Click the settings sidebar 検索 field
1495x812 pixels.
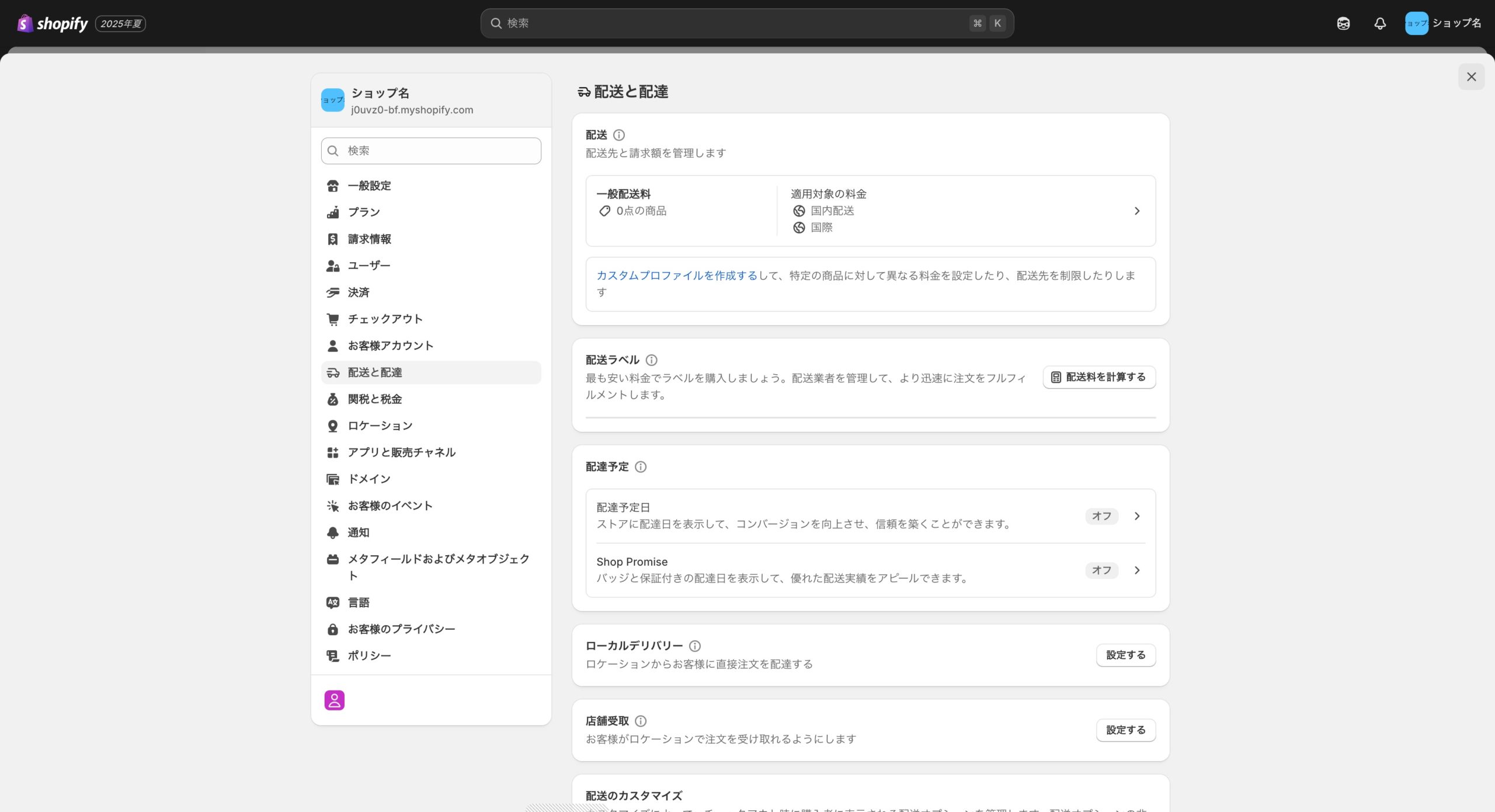(x=431, y=151)
